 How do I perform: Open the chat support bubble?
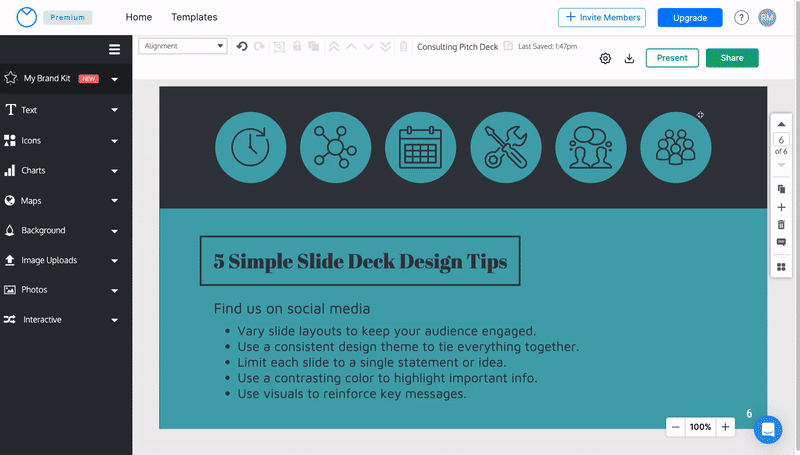click(768, 429)
